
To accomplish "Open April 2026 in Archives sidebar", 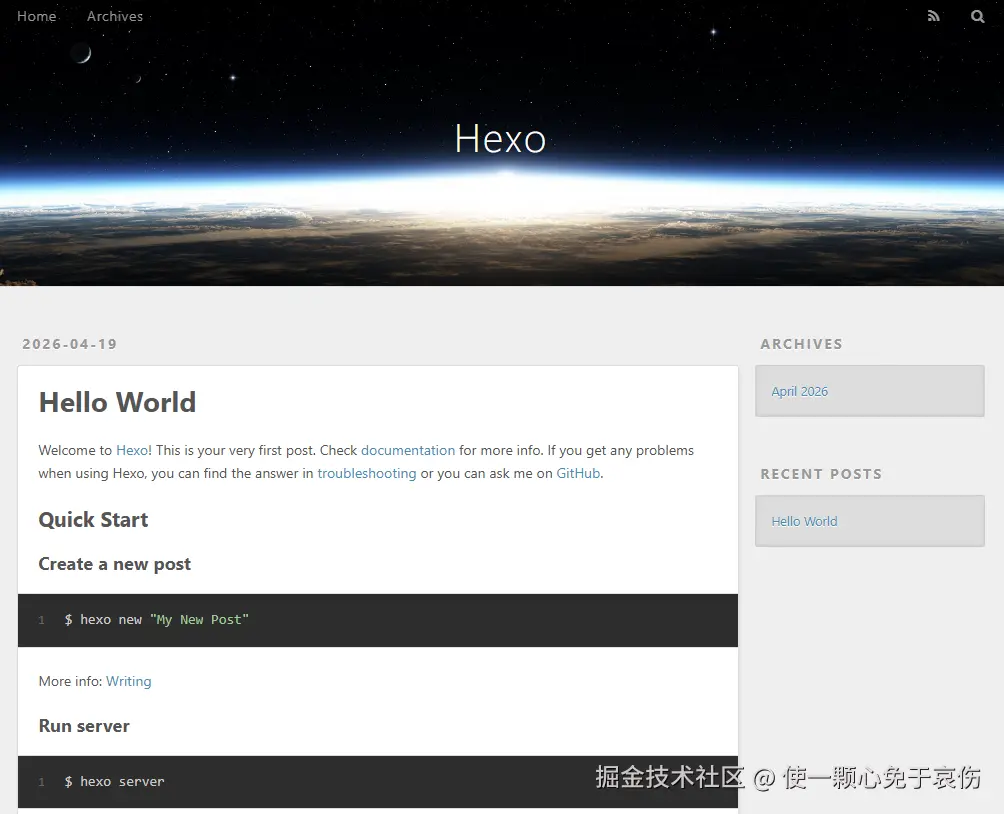I will click(x=799, y=391).
